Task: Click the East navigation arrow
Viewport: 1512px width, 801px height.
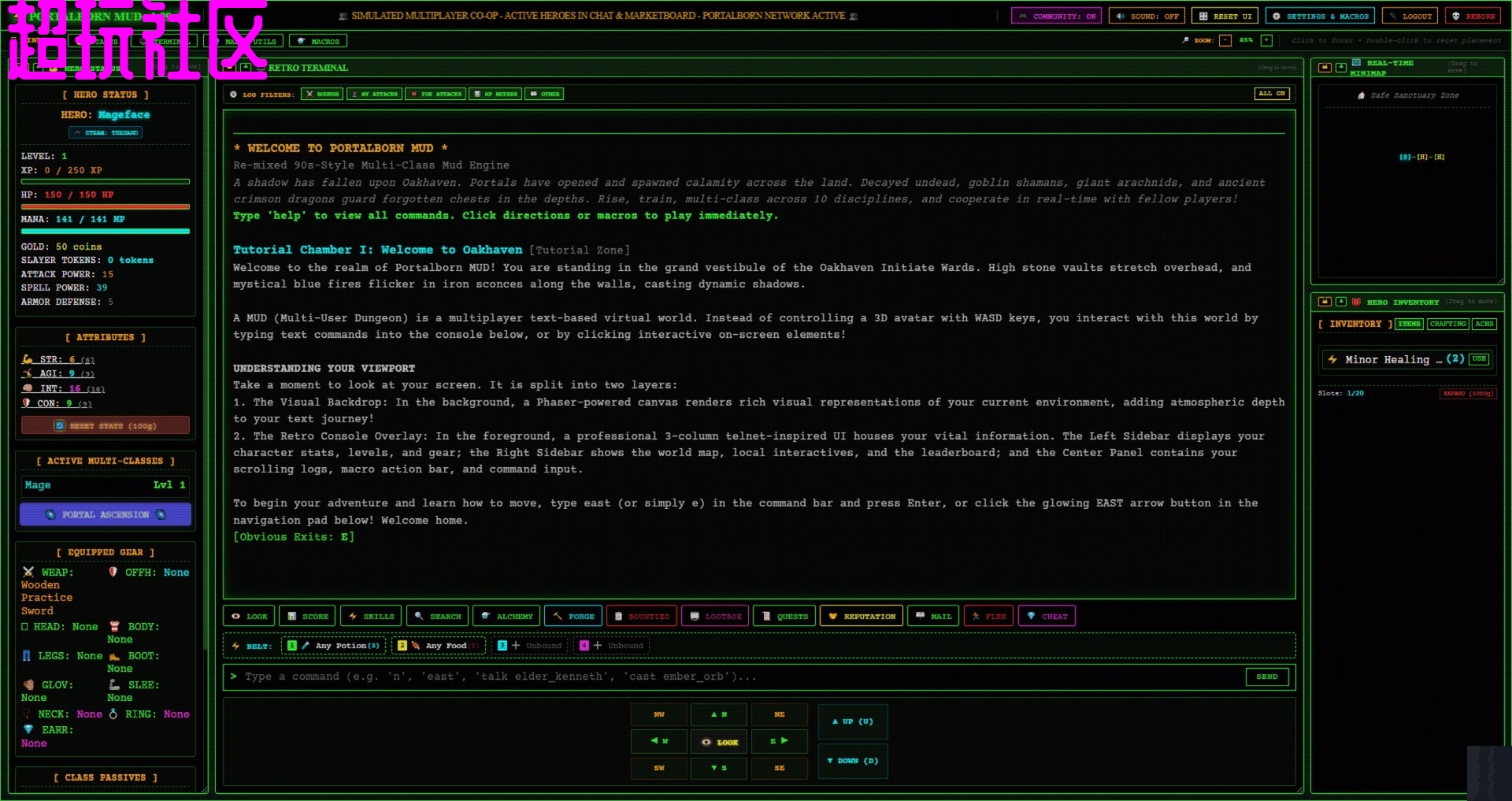Action: point(779,740)
